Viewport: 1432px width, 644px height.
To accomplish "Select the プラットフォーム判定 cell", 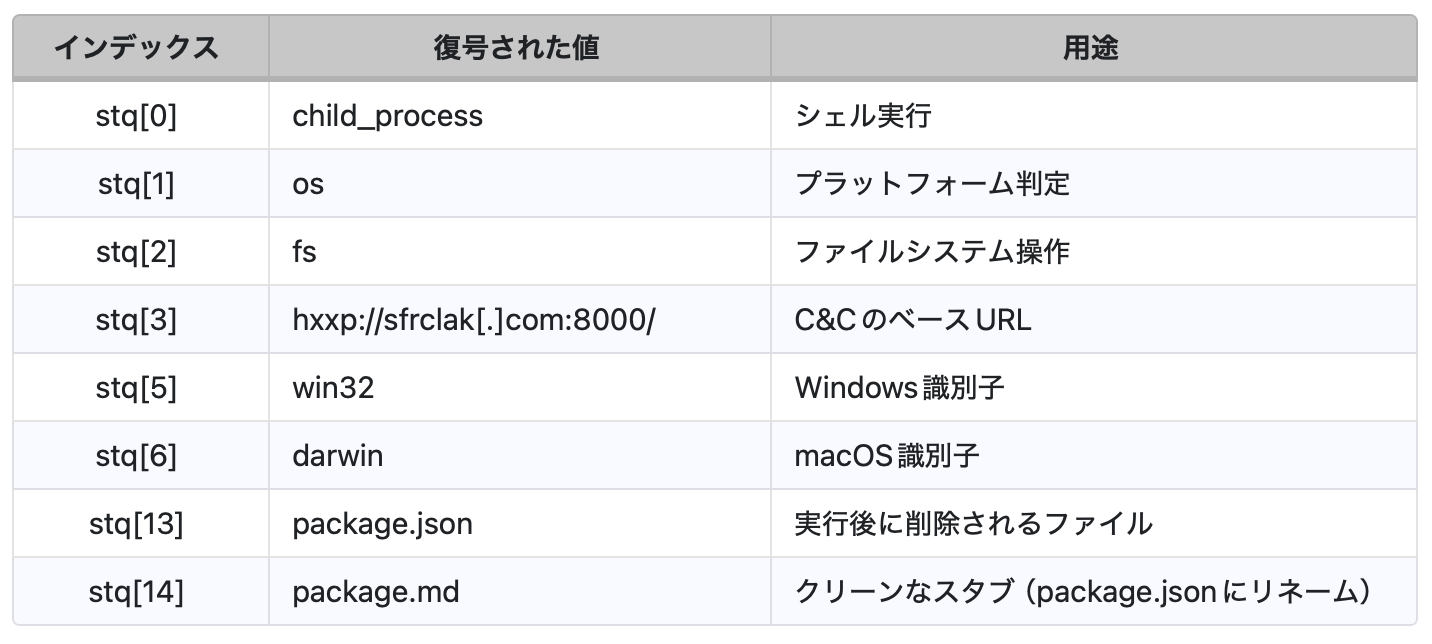I will pos(932,184).
